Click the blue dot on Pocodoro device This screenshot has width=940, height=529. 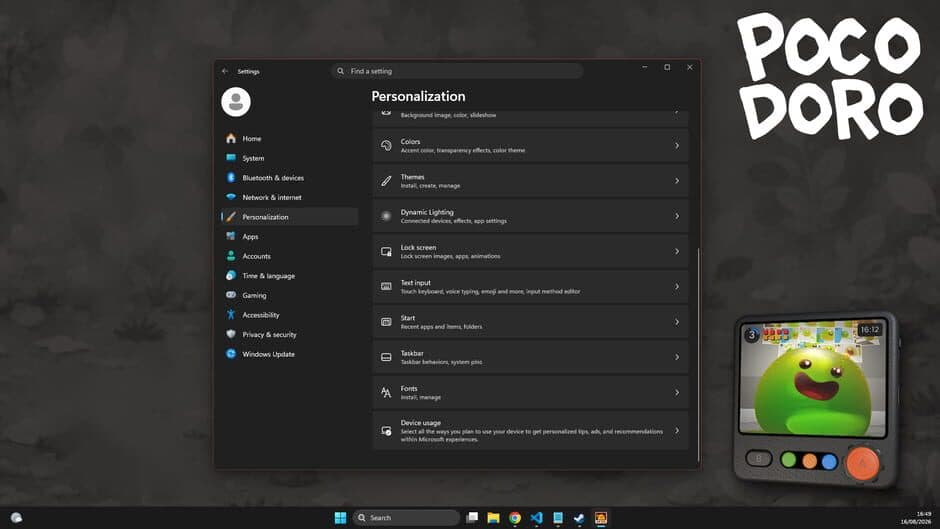(x=830, y=461)
